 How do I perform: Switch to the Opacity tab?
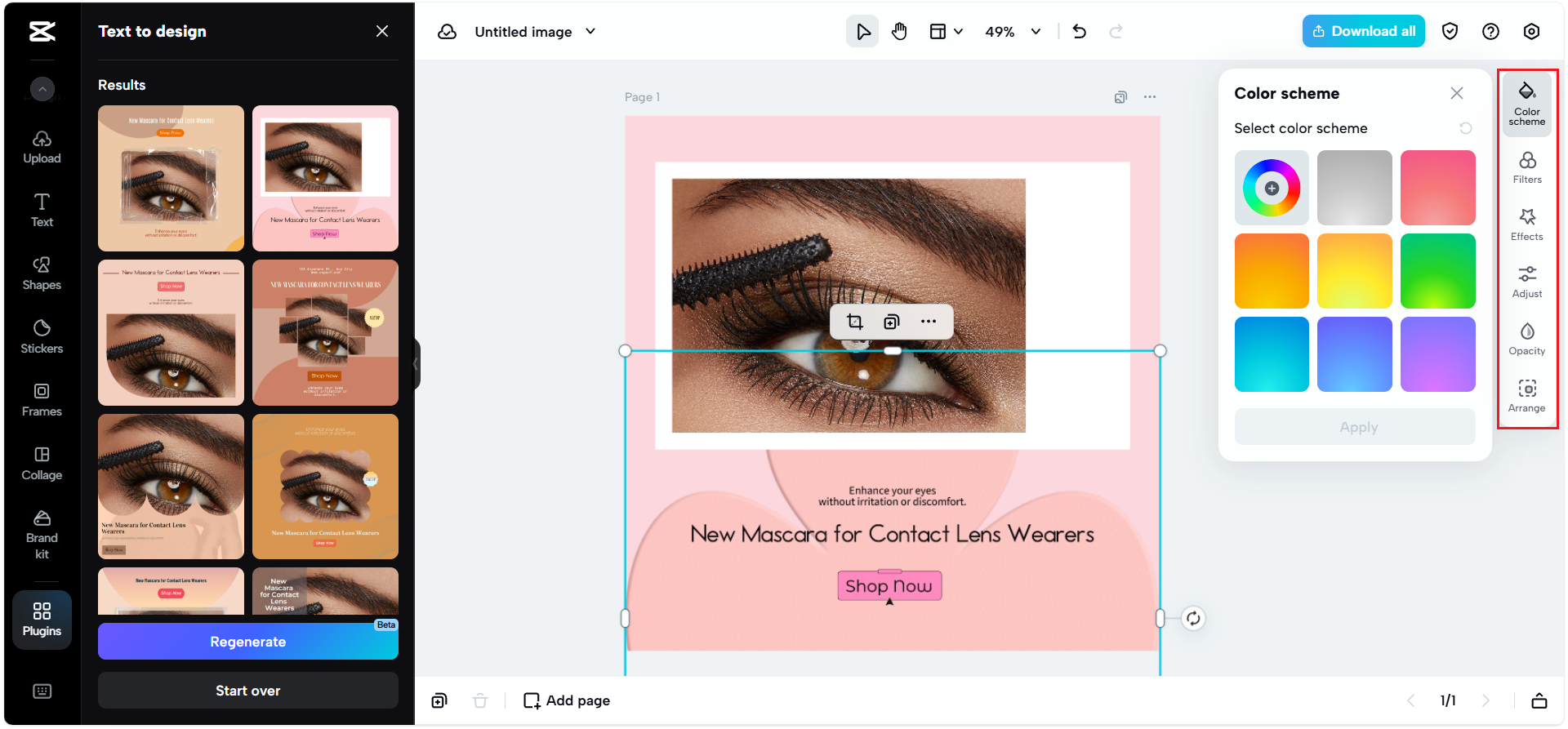point(1527,339)
